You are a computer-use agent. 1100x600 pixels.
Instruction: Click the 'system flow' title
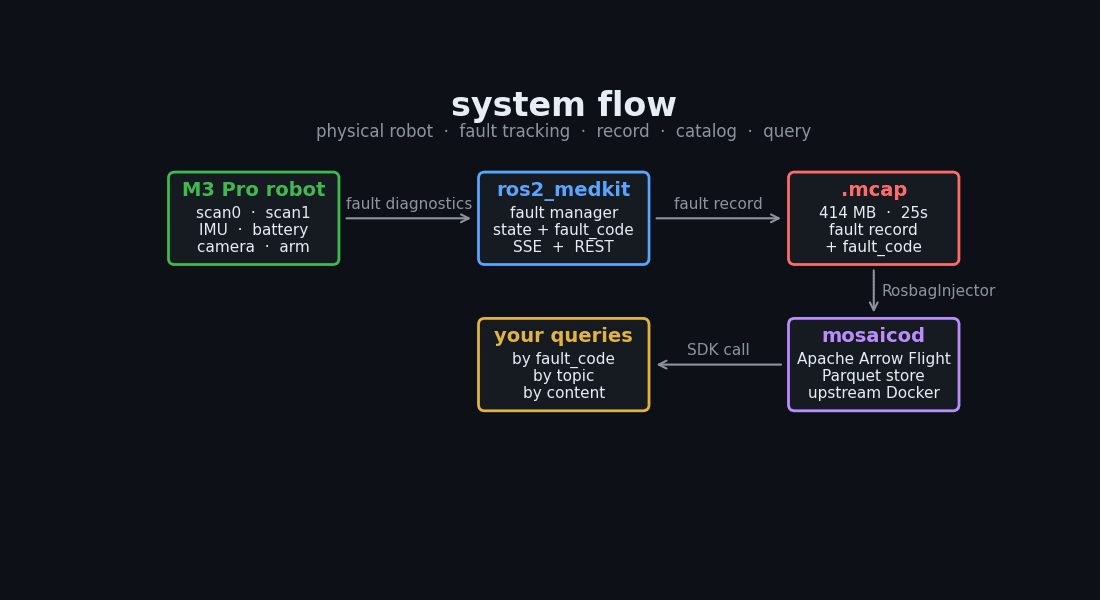(563, 105)
